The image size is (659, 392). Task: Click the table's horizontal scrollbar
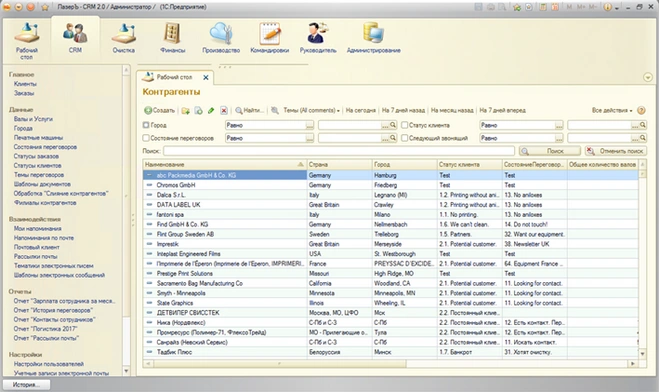point(279,363)
